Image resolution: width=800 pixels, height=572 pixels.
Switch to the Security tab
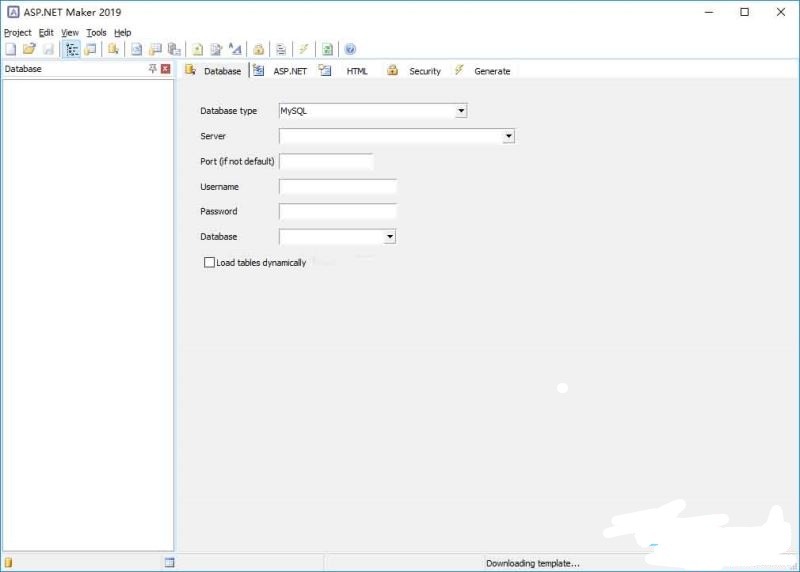tap(414, 70)
